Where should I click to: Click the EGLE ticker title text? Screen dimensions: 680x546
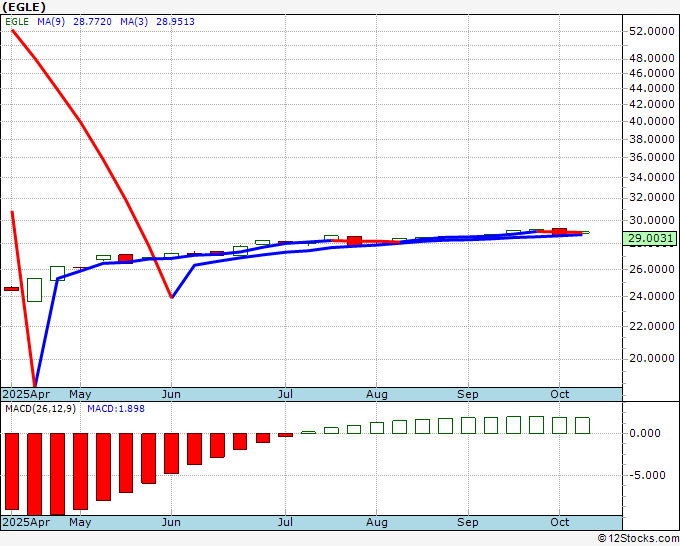click(24, 7)
